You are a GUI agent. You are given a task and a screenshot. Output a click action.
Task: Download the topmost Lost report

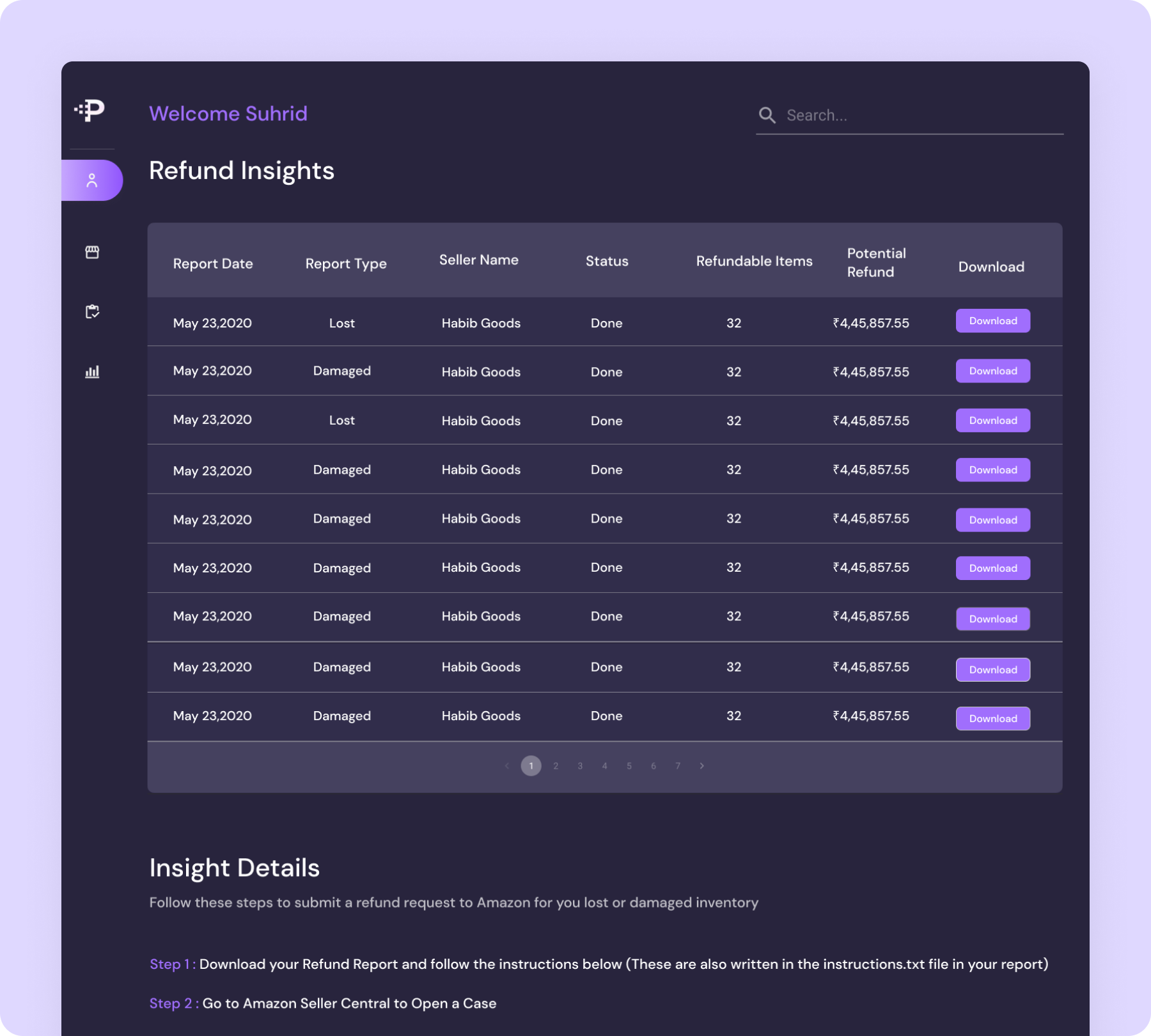[993, 321]
